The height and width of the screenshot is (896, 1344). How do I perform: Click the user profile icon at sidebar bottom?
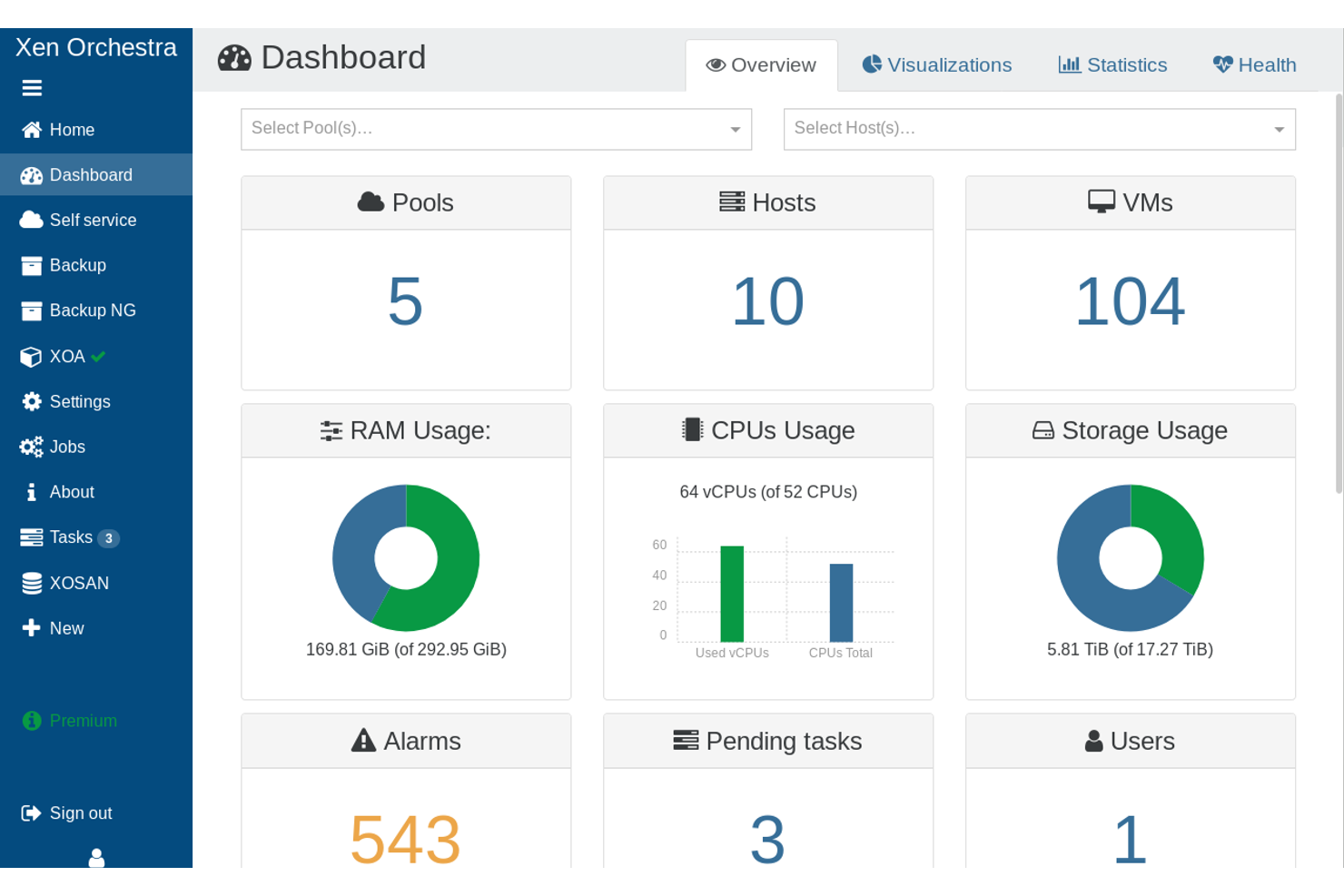(x=96, y=857)
